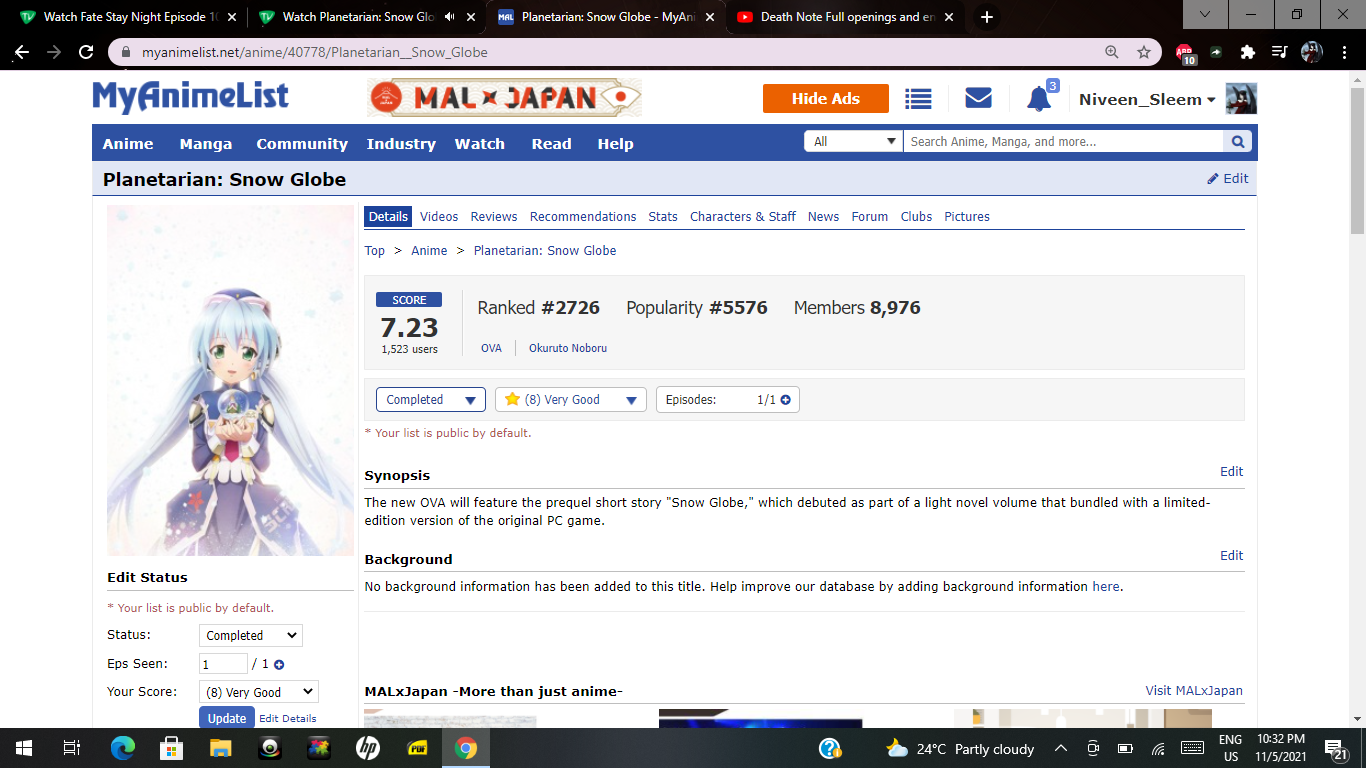Open the Anime navigation menu
The height and width of the screenshot is (768, 1366).
tap(128, 144)
